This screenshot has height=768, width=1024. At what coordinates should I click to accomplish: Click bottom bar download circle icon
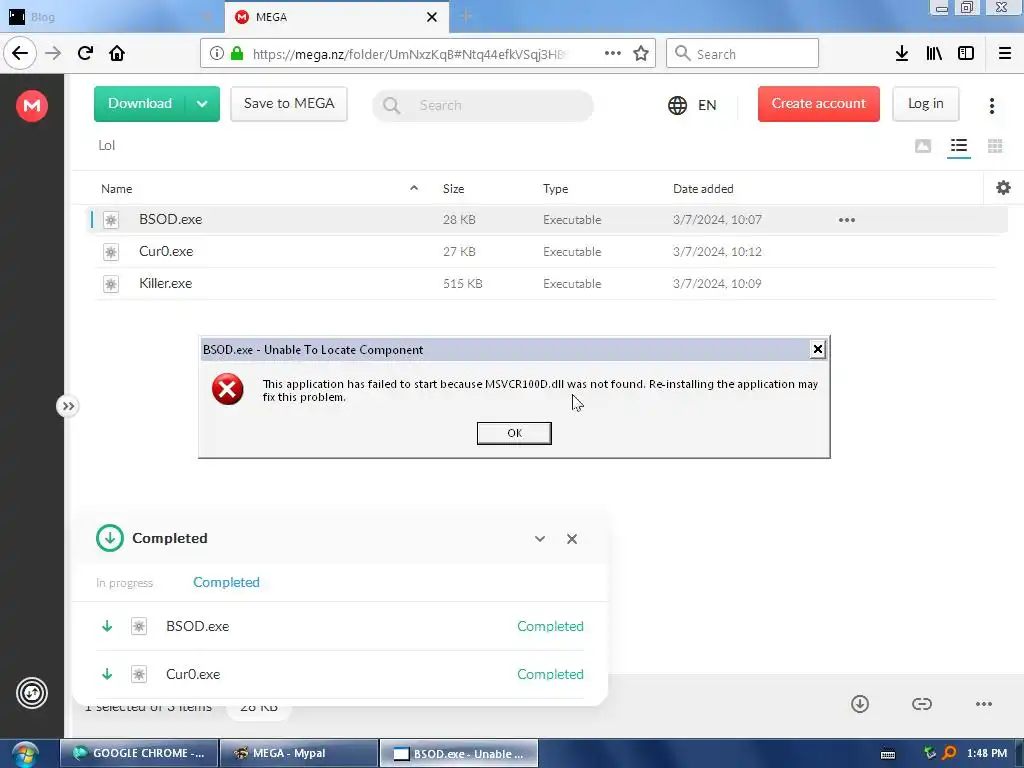pos(860,703)
